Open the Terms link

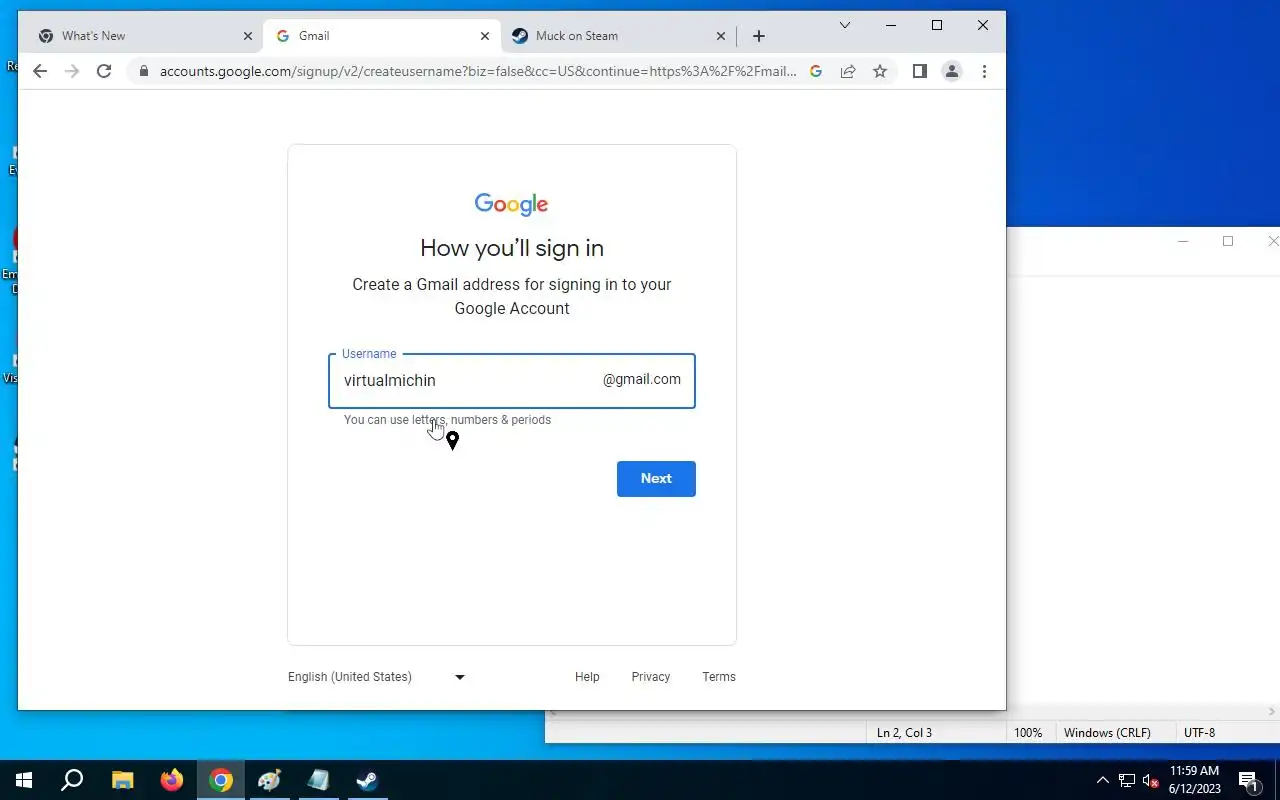click(x=719, y=677)
